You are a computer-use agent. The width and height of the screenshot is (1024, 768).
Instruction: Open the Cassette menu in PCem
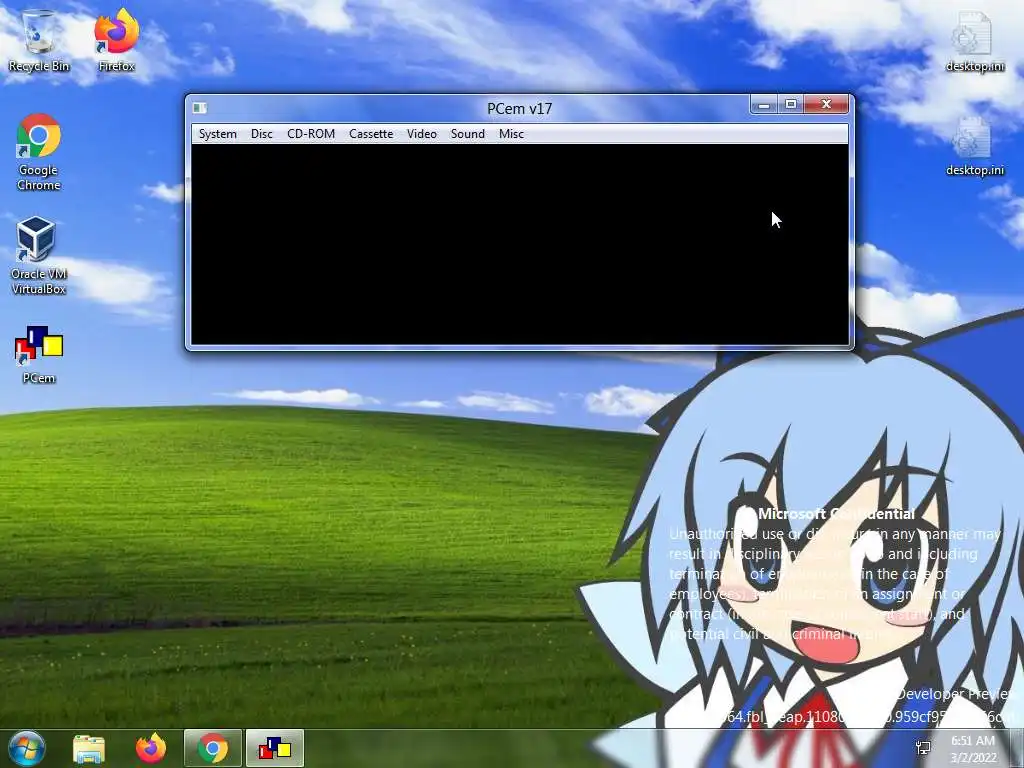click(371, 134)
